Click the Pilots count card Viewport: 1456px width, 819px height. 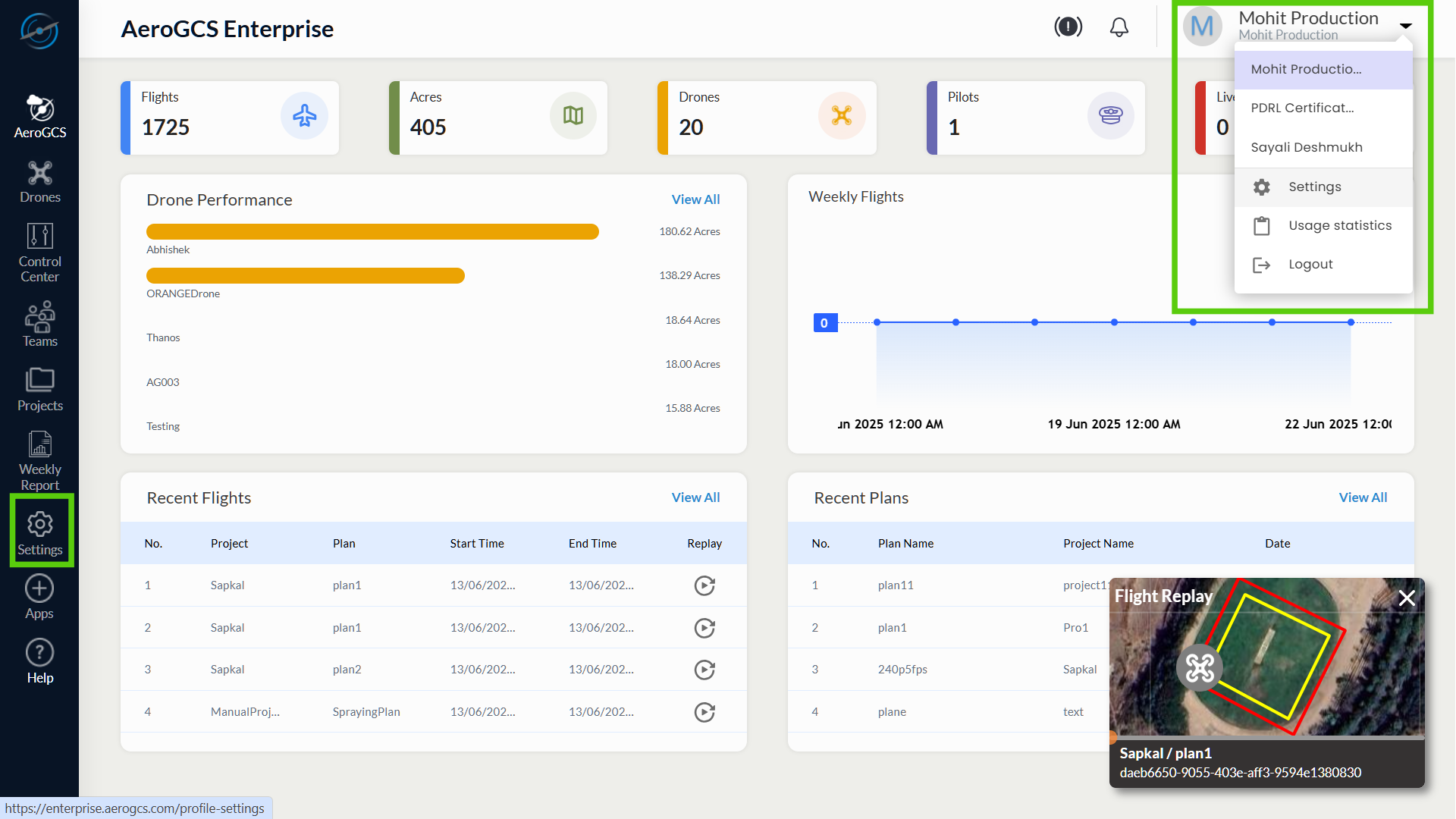pyautogui.click(x=1036, y=118)
